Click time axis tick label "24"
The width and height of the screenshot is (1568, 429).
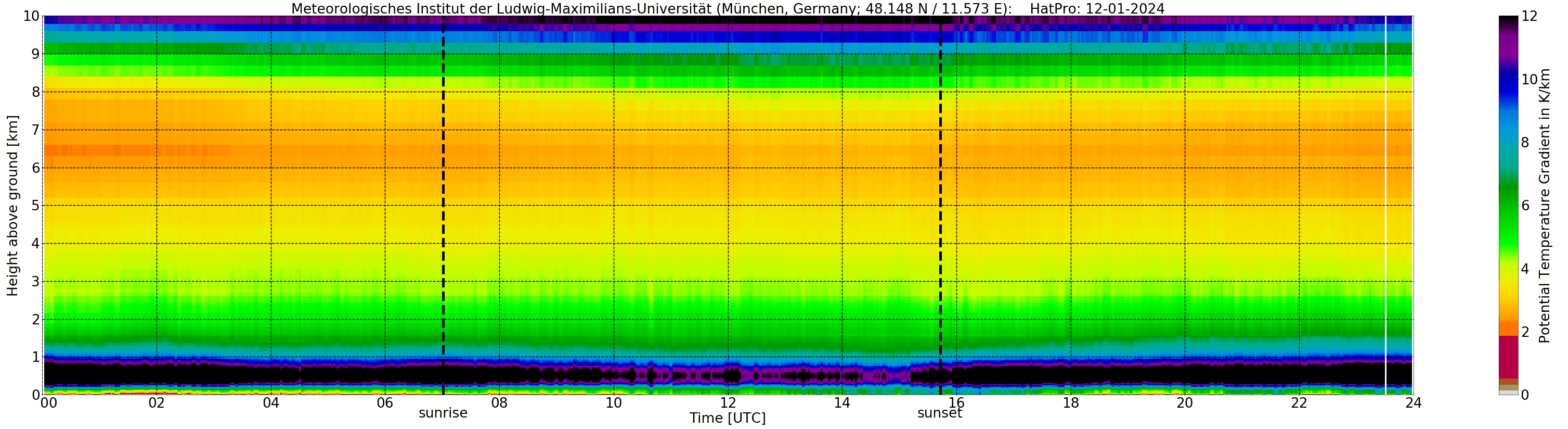click(x=1414, y=403)
